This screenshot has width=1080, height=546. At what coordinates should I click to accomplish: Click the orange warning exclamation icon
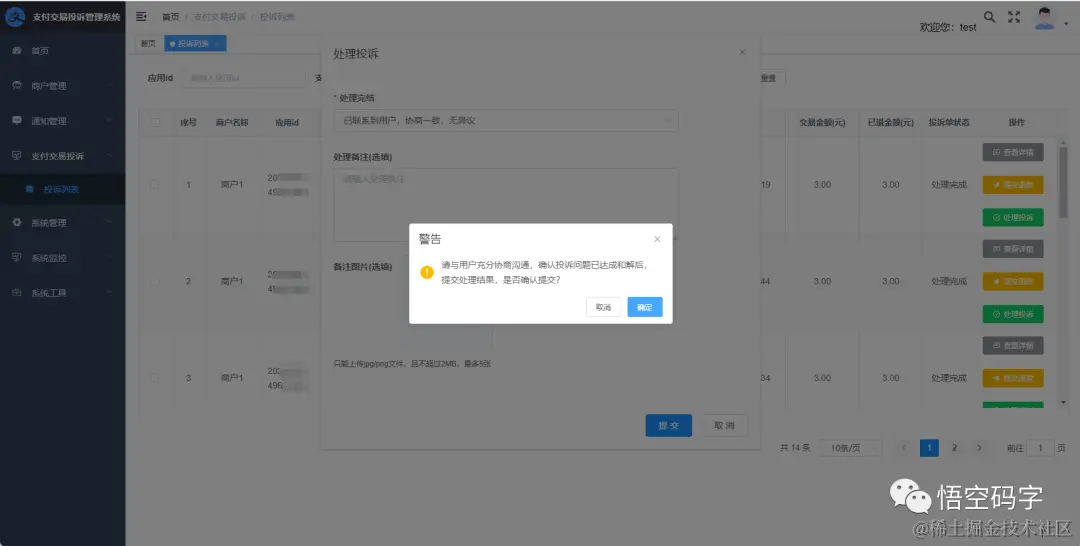pos(427,272)
